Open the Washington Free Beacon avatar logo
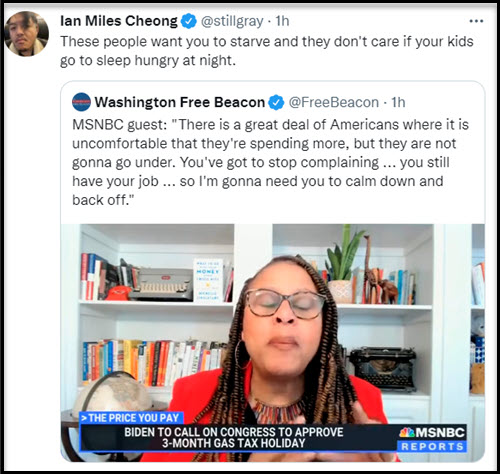The height and width of the screenshot is (474, 500). point(81,102)
